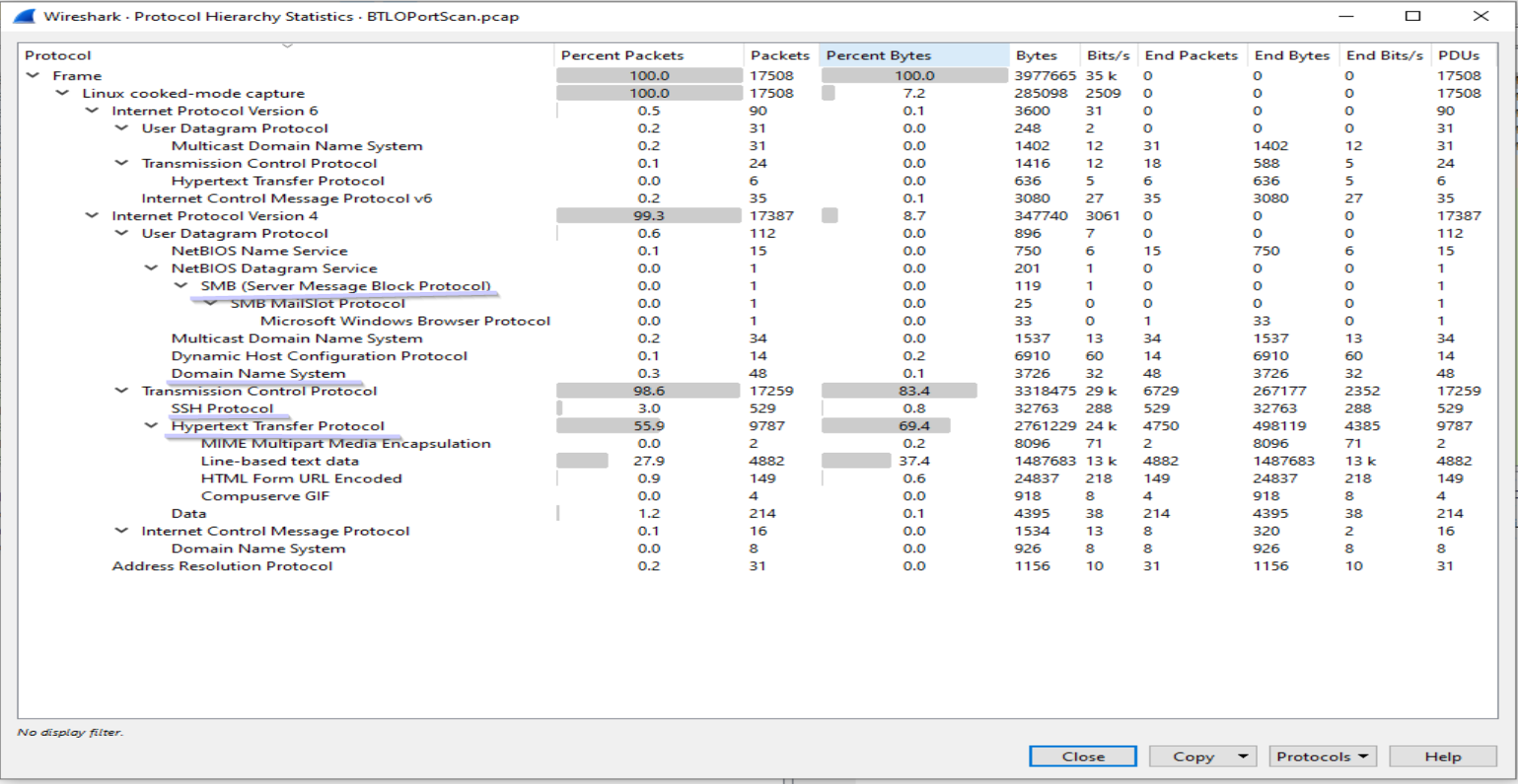The height and width of the screenshot is (784, 1518).
Task: Collapse the Transmission Control Protocol branch
Action: pos(120,391)
